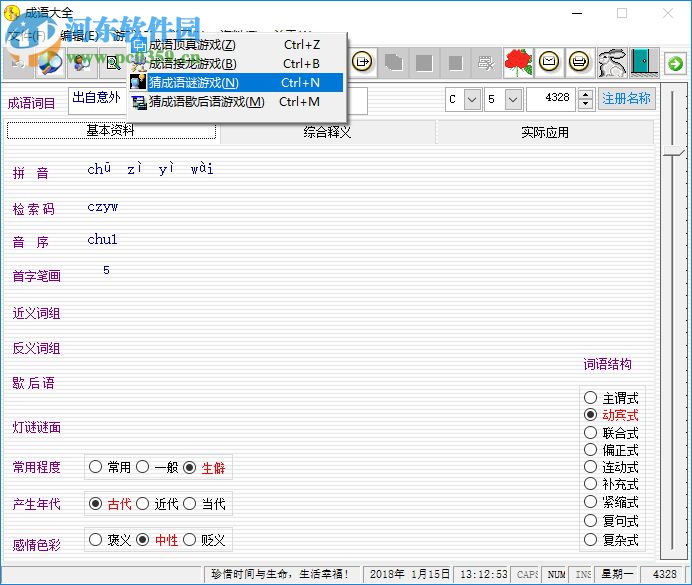Click the vertical slider handle on right

(673, 150)
